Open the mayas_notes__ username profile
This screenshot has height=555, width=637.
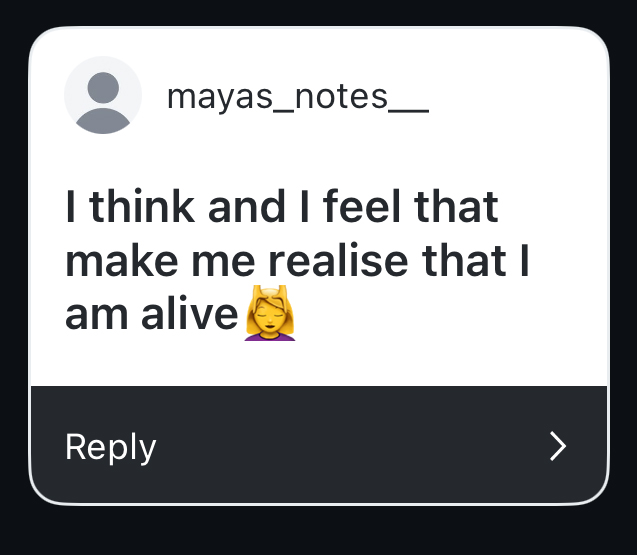pyautogui.click(x=297, y=97)
